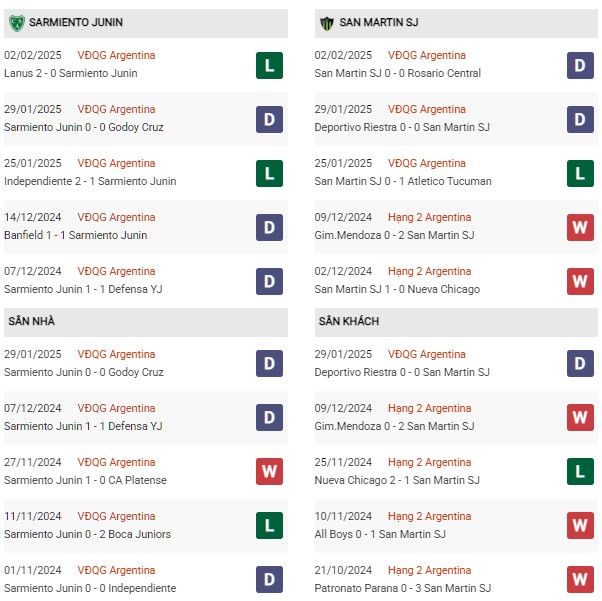The width and height of the screenshot is (602, 601).
Task: Open Banfield 1-1 Sarmiento Junin match result
Action: (76, 235)
